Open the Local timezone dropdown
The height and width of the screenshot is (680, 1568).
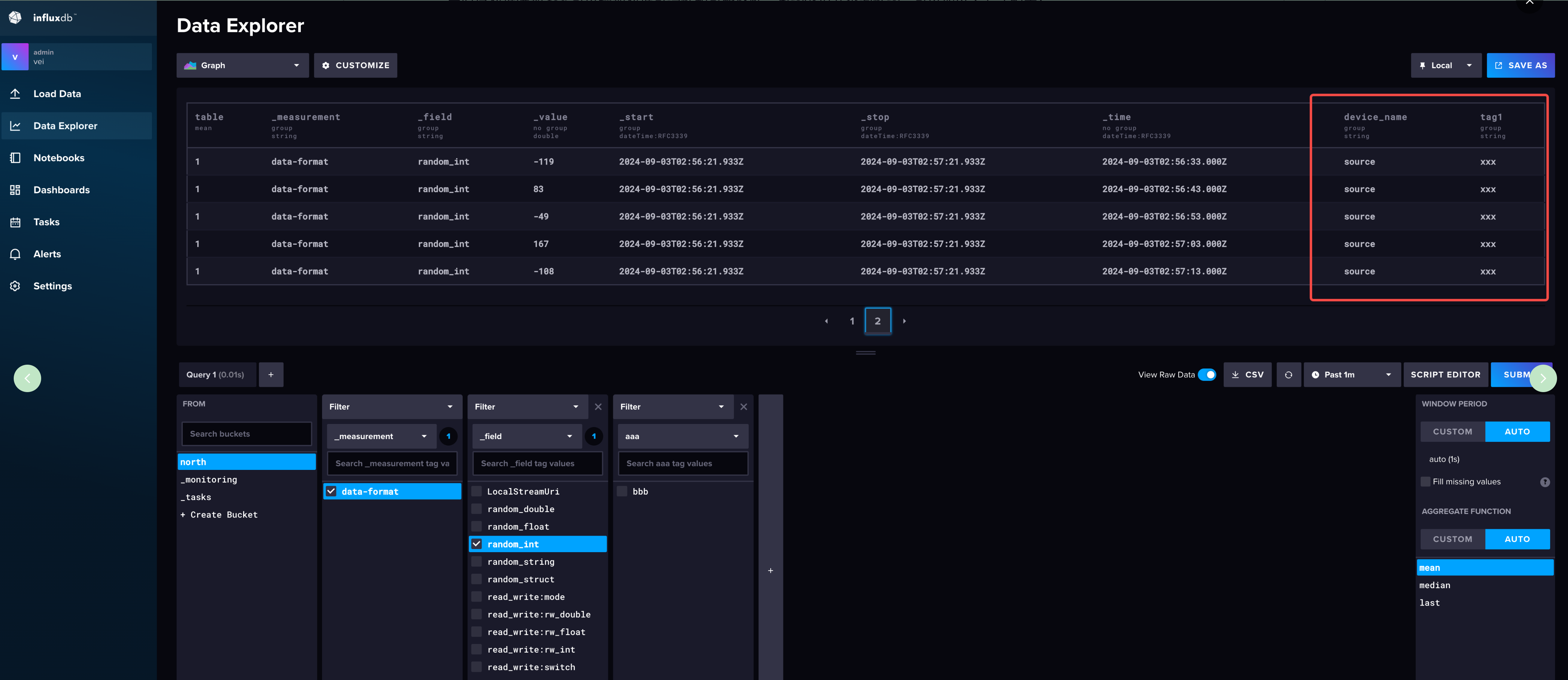coord(1446,65)
